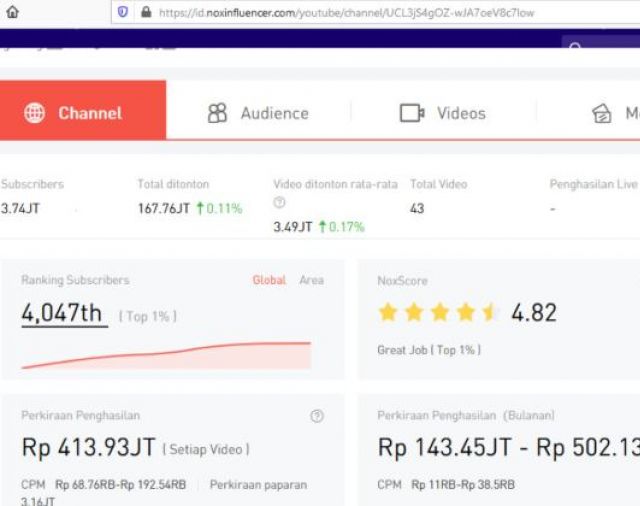
Task: Click the subscribers ranking trend chart
Action: (x=166, y=355)
